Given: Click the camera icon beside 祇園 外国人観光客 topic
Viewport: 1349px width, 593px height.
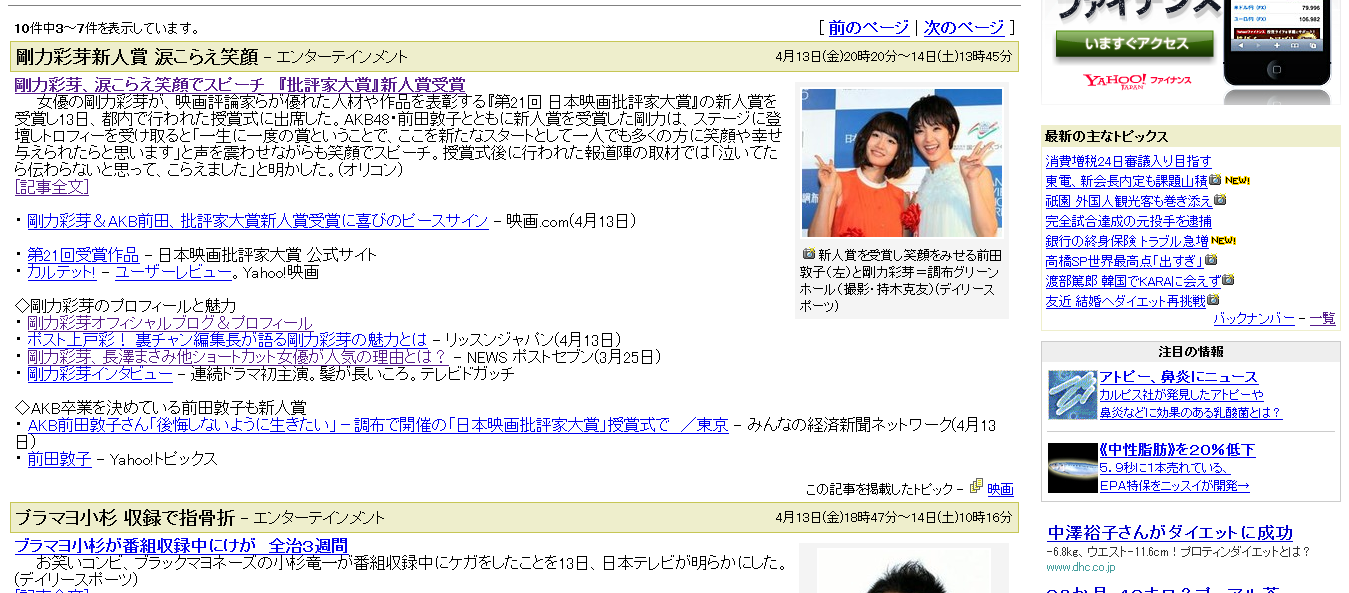Looking at the screenshot, I should (x=1220, y=200).
